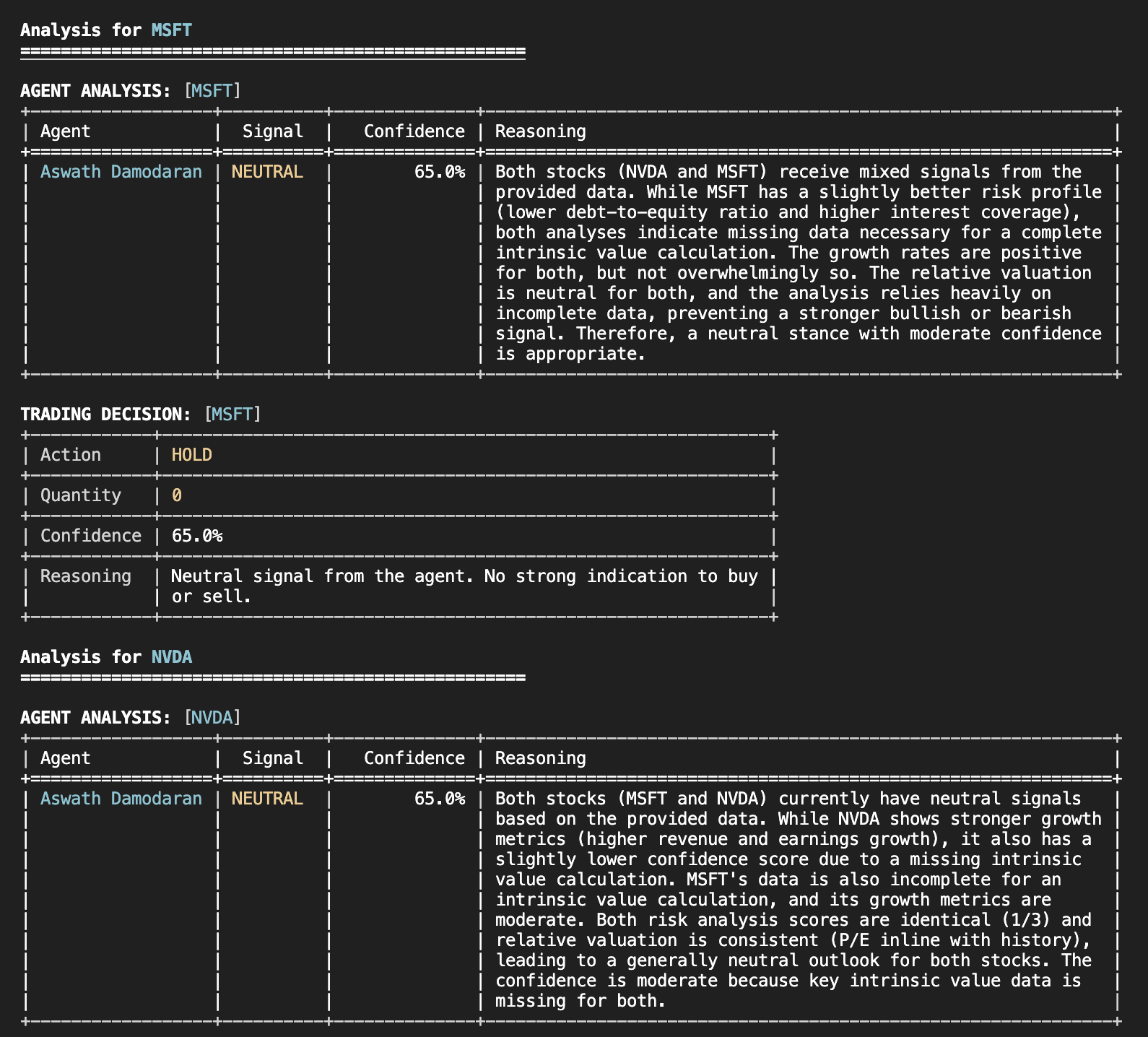Click the Confidence label in the trading decision table
1148x1037 pixels.
point(91,536)
